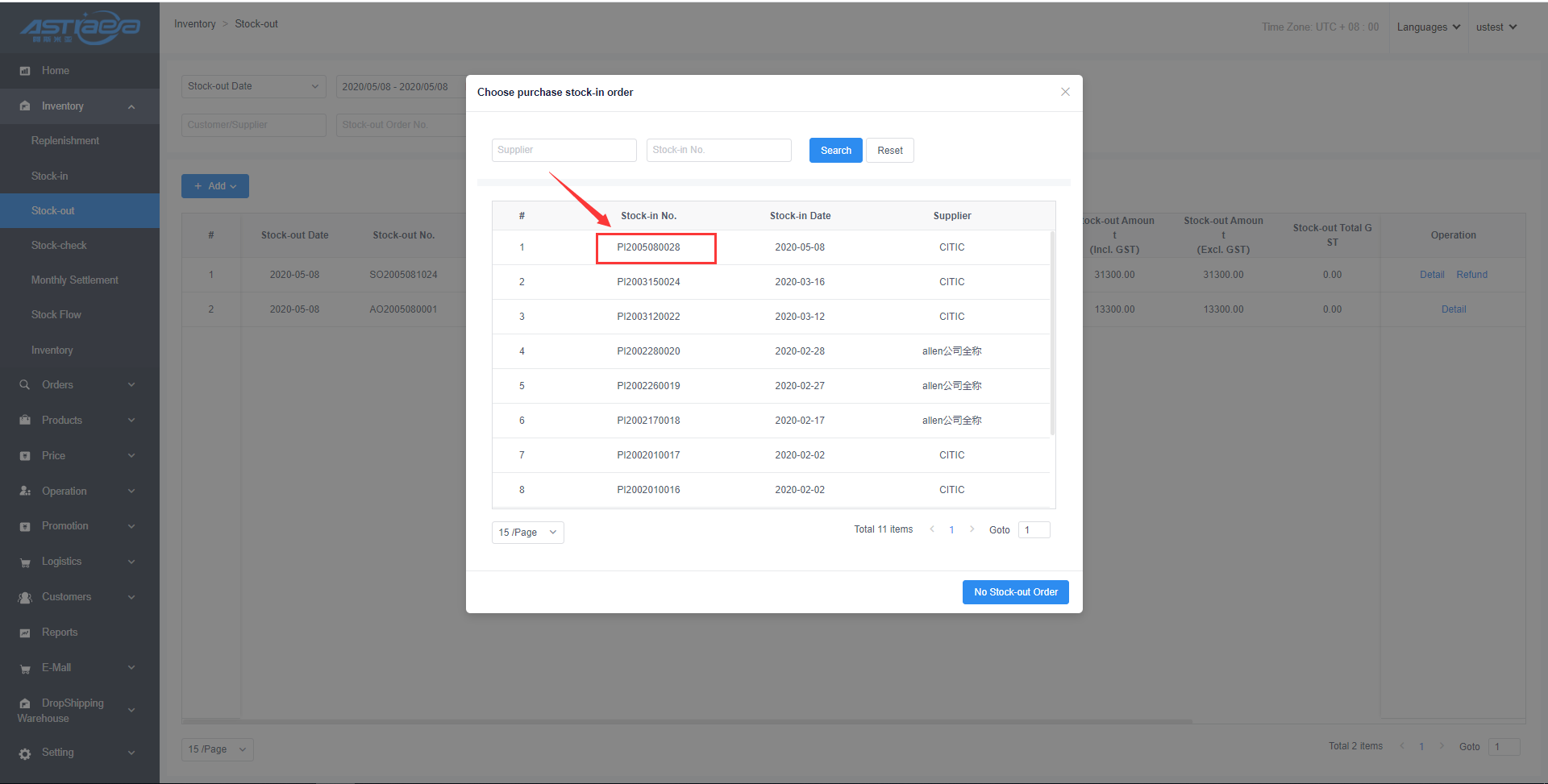Click the Home icon in sidebar

tap(25, 71)
